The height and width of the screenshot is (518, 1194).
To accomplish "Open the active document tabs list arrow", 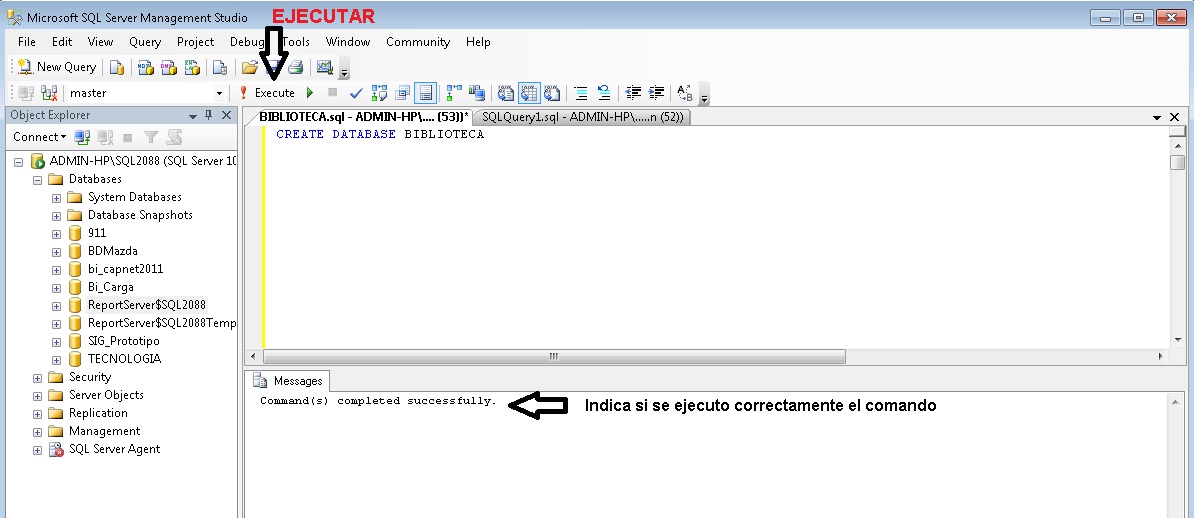I will (x=1157, y=117).
